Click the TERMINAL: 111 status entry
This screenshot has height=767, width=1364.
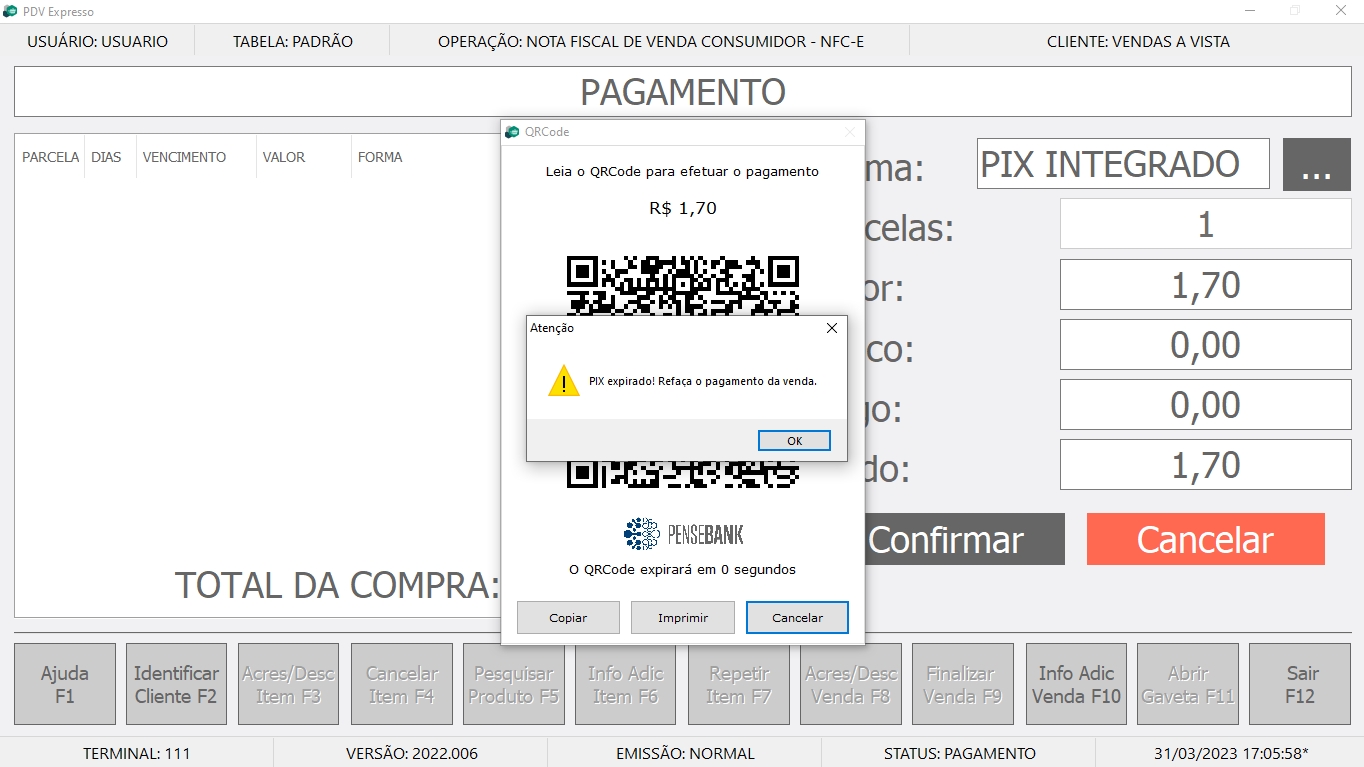click(x=136, y=753)
